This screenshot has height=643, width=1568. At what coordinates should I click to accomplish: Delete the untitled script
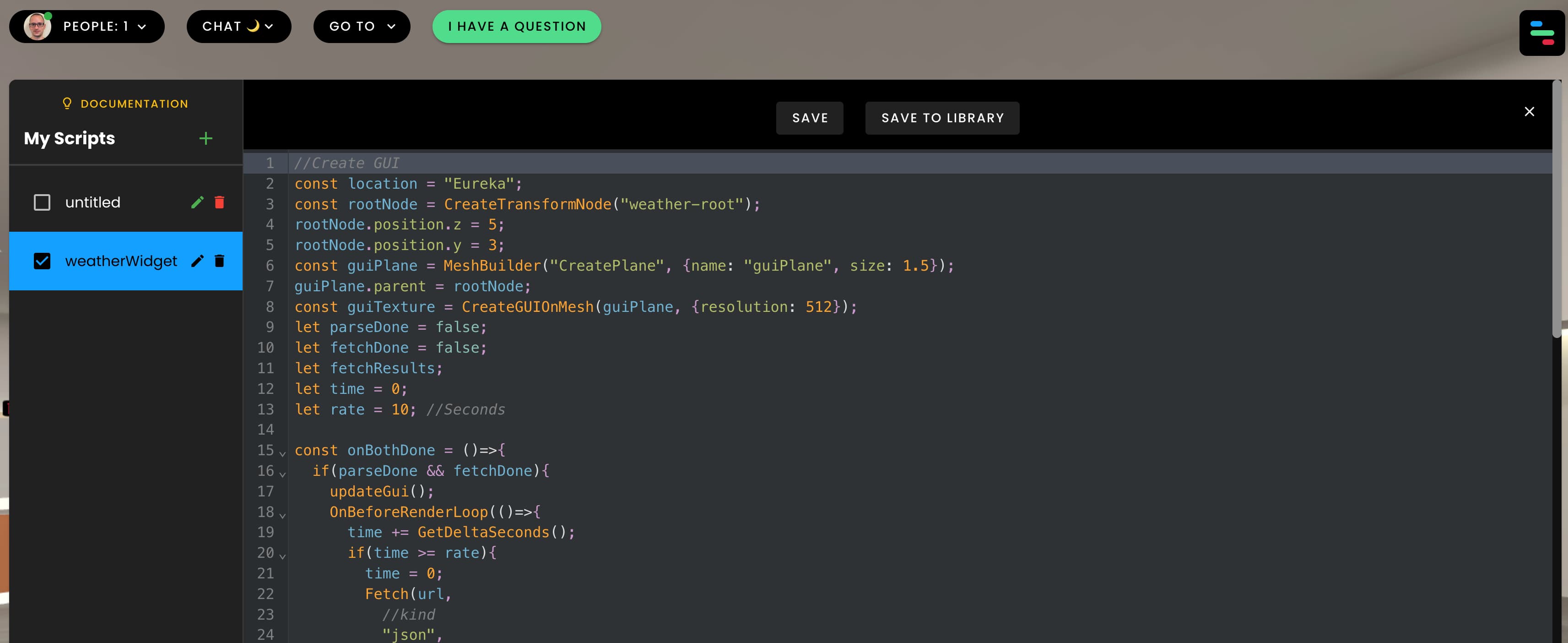(220, 202)
